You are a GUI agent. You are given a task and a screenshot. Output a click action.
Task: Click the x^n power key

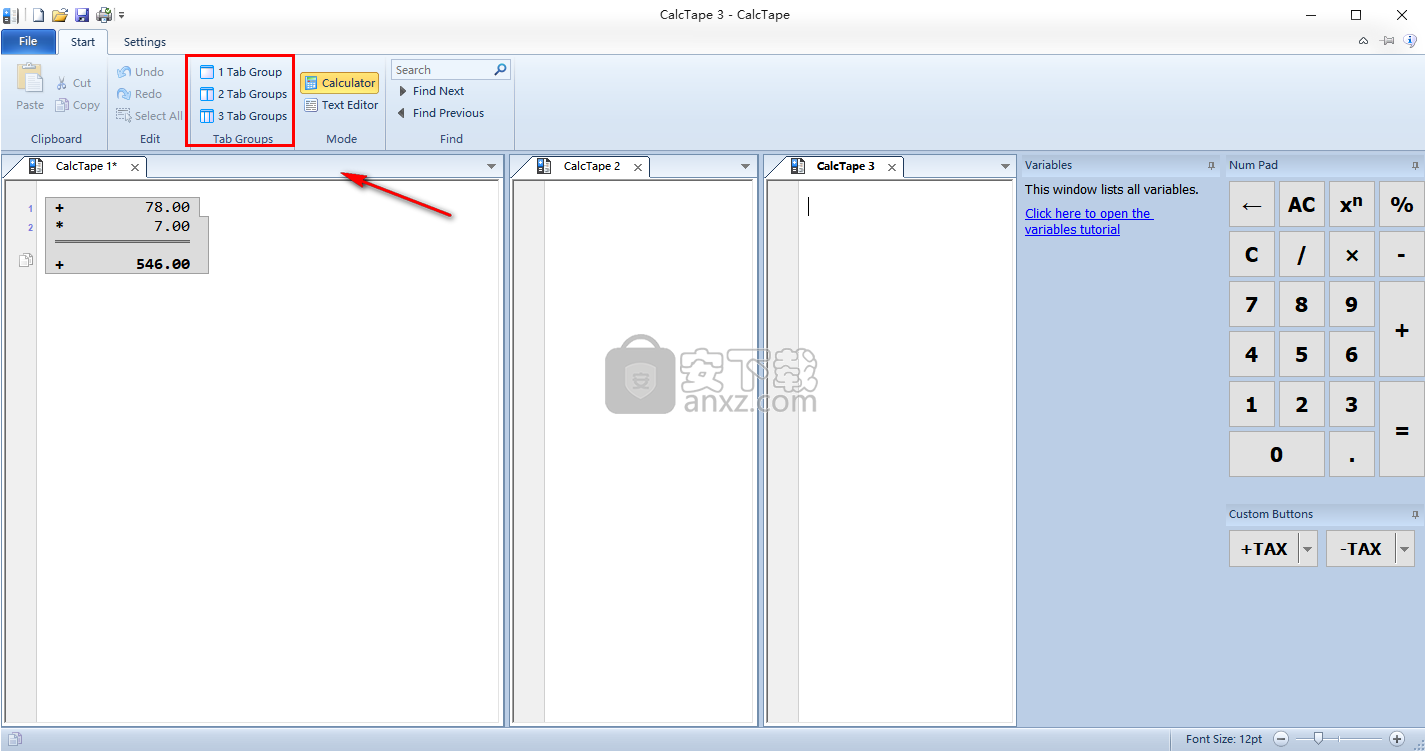(1351, 205)
